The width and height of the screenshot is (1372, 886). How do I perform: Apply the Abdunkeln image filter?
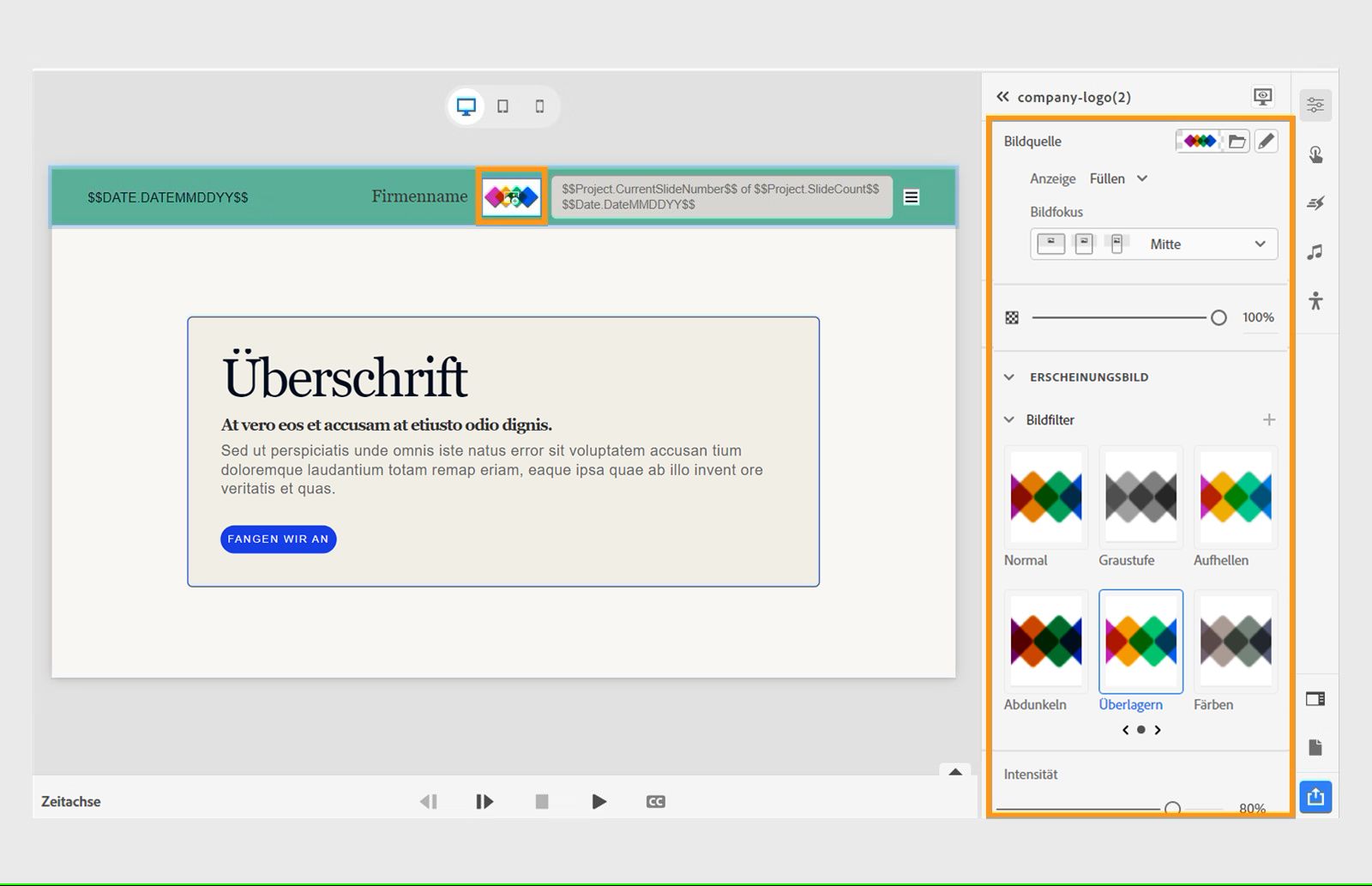point(1046,642)
